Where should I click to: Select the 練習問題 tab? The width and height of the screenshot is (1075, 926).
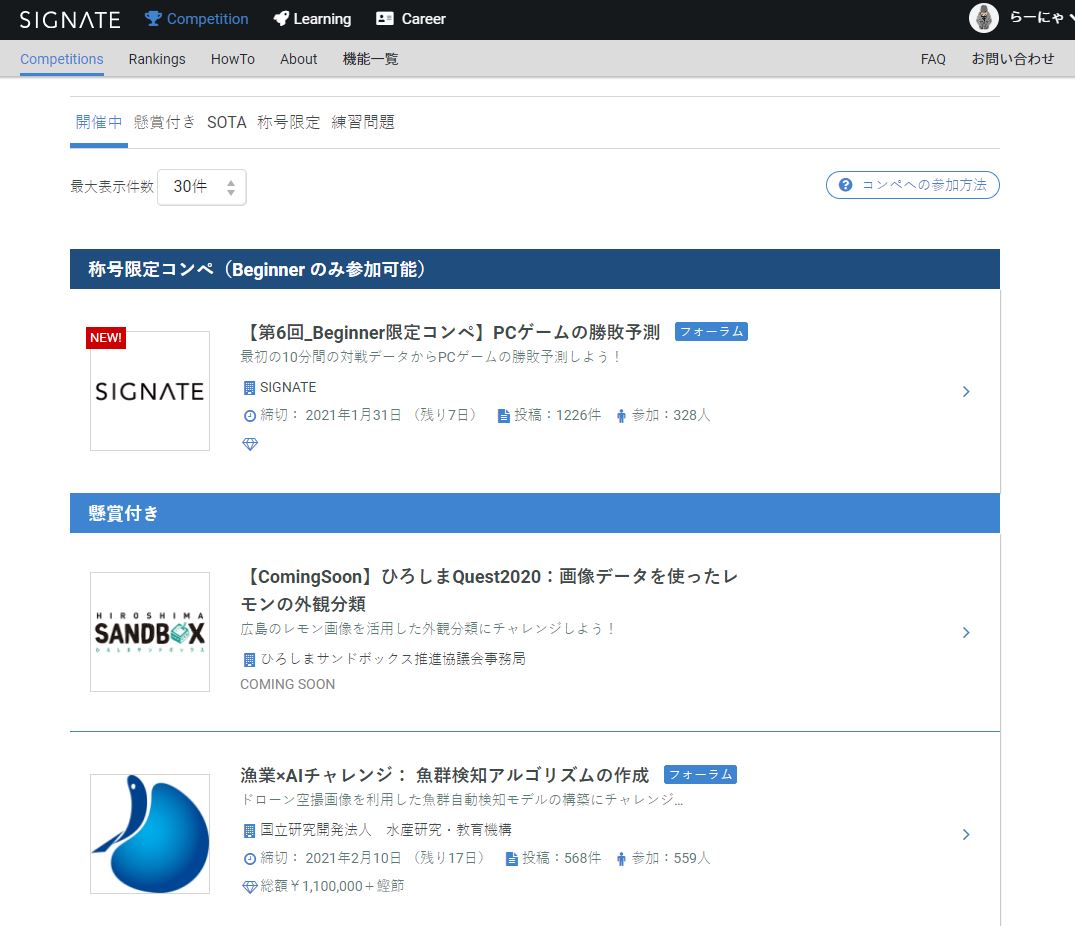(x=363, y=122)
